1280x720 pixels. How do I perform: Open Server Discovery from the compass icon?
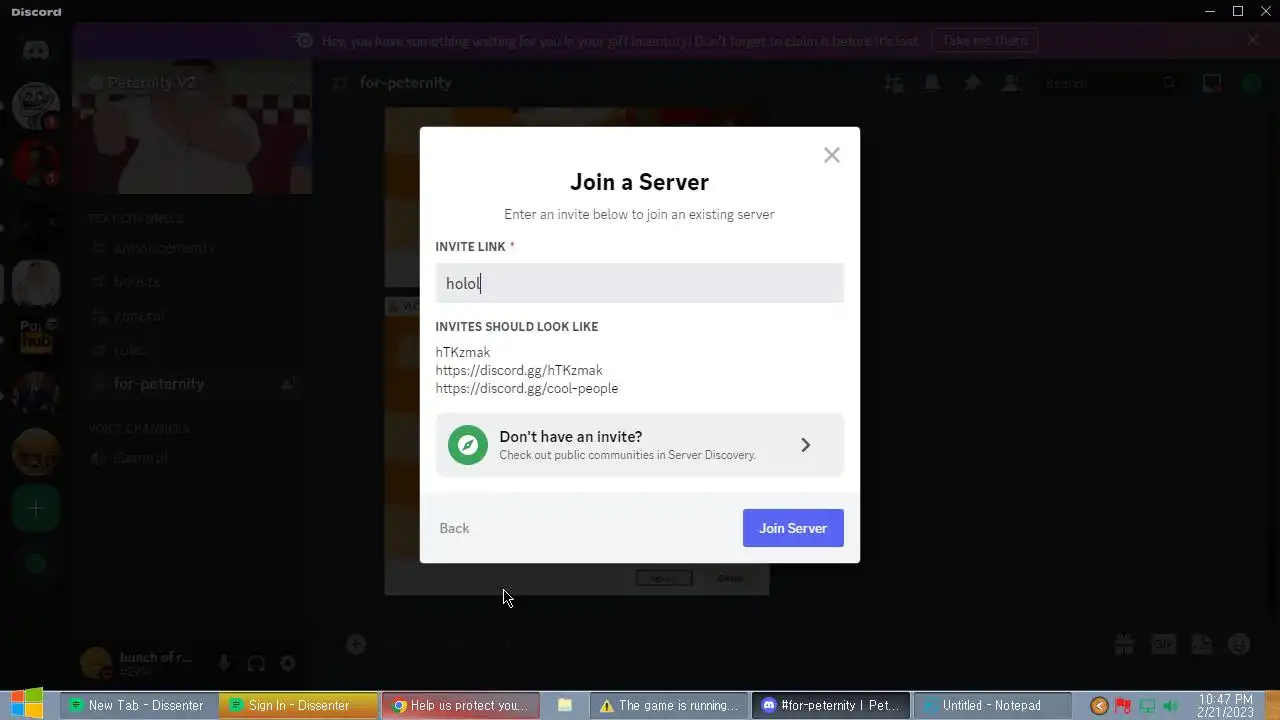[x=468, y=445]
